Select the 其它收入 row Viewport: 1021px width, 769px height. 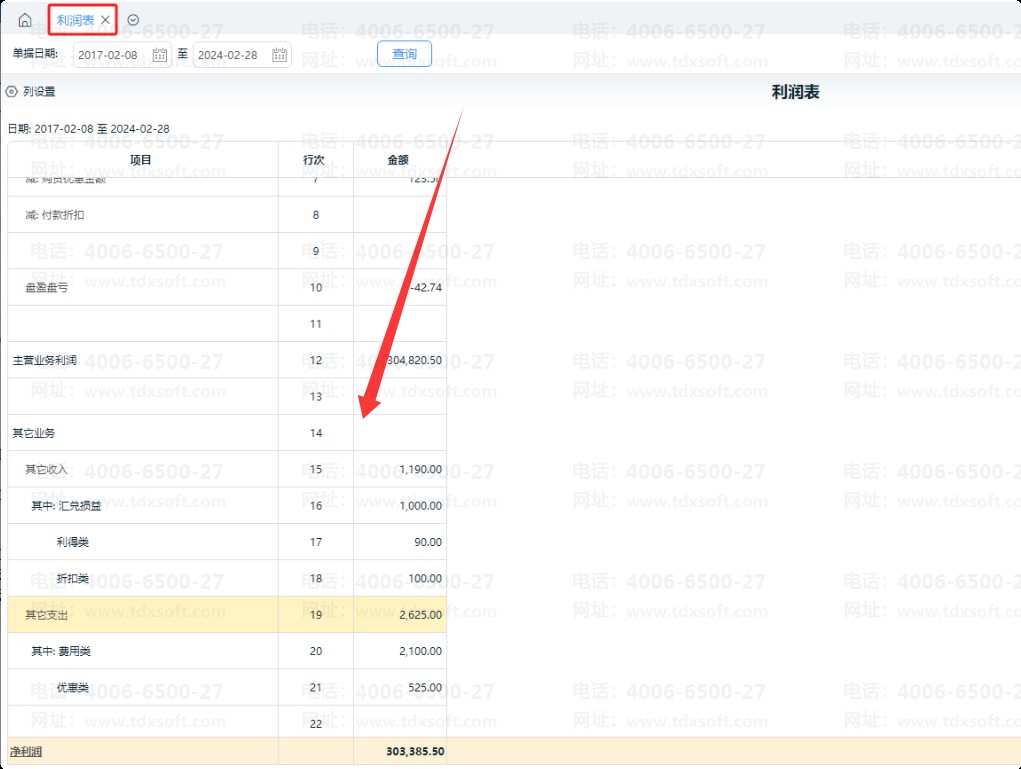pyautogui.click(x=47, y=469)
